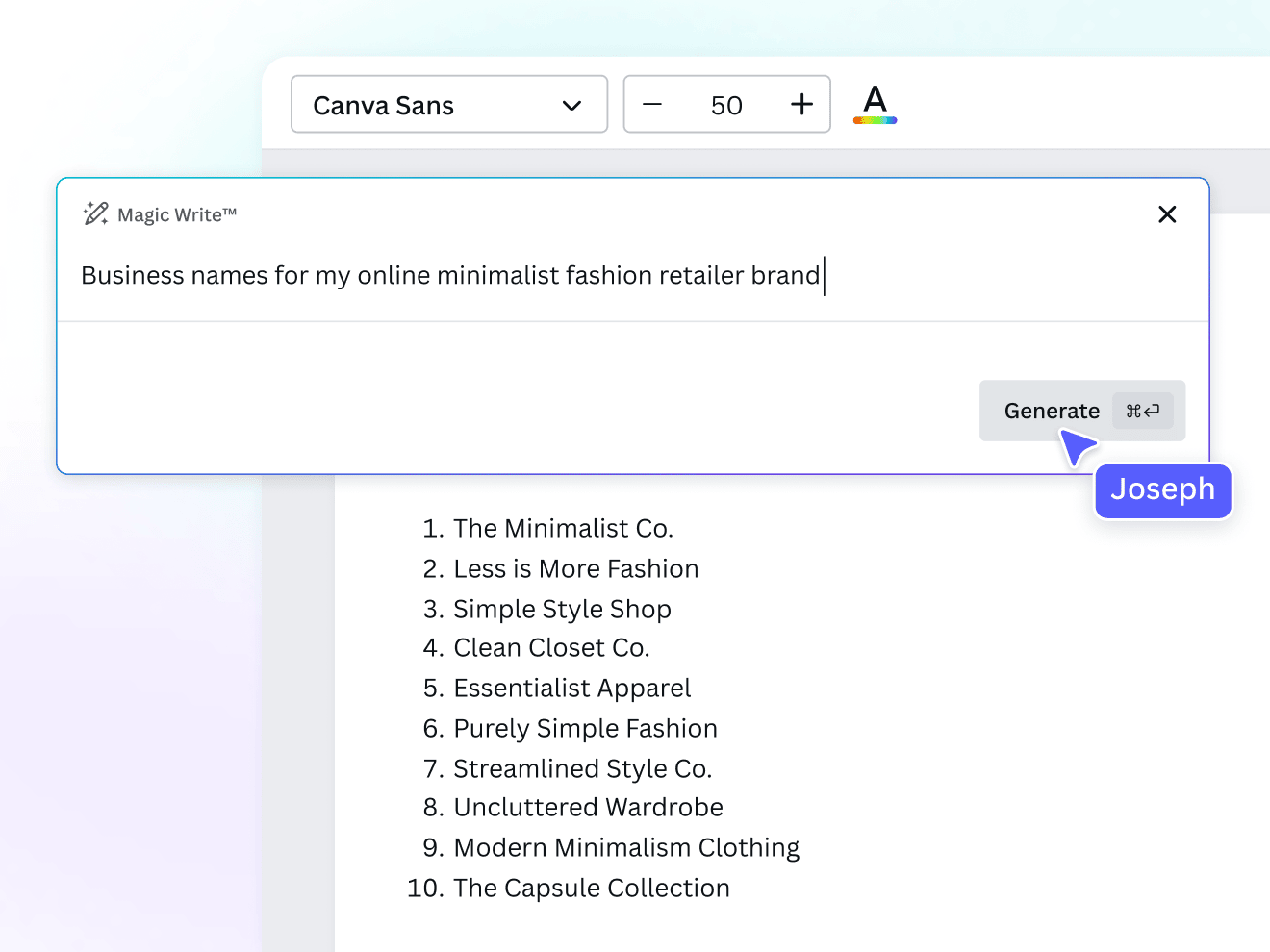Select the prompt text about business names

(x=452, y=276)
